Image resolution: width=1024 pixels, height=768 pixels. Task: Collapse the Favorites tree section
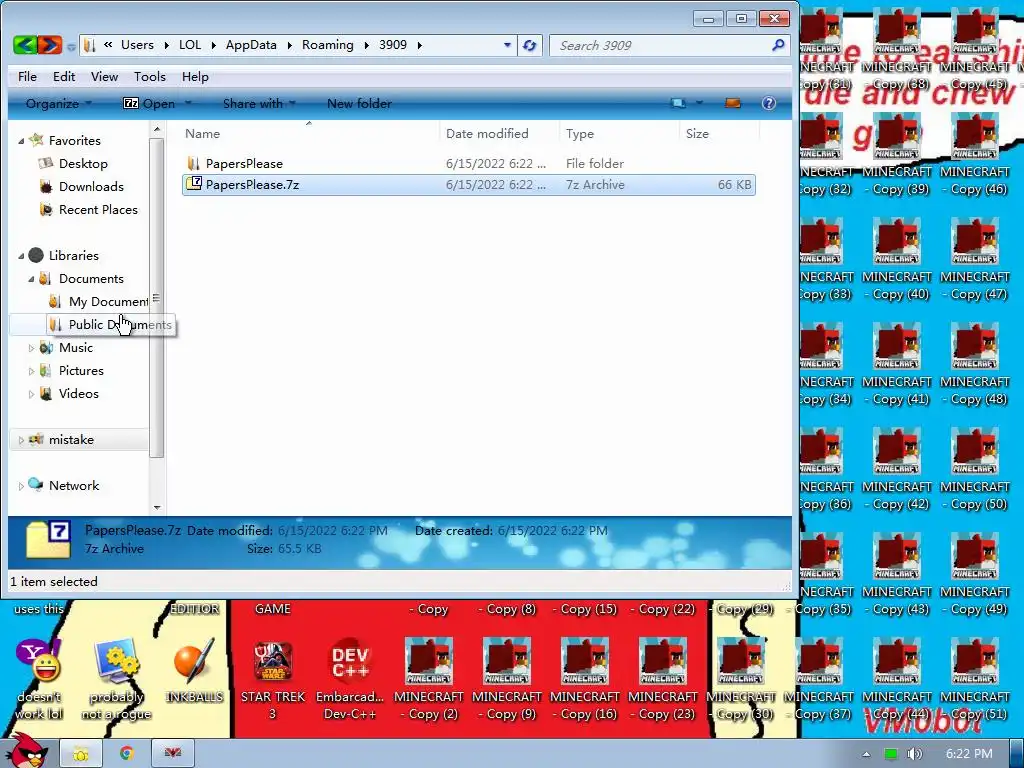click(21, 140)
